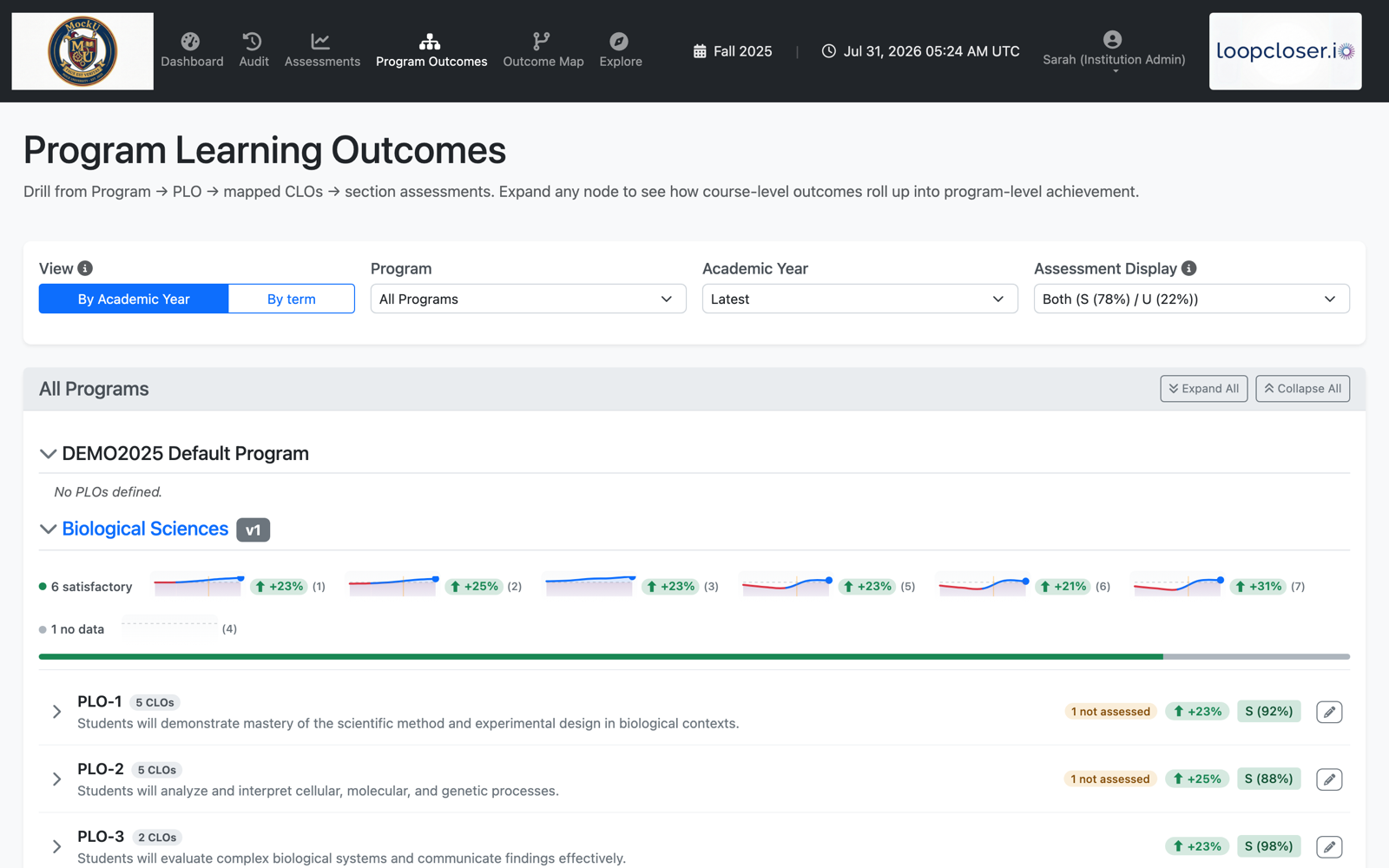Image resolution: width=1389 pixels, height=868 pixels.
Task: Expand the PLO-2 row chevron
Action: pos(56,779)
